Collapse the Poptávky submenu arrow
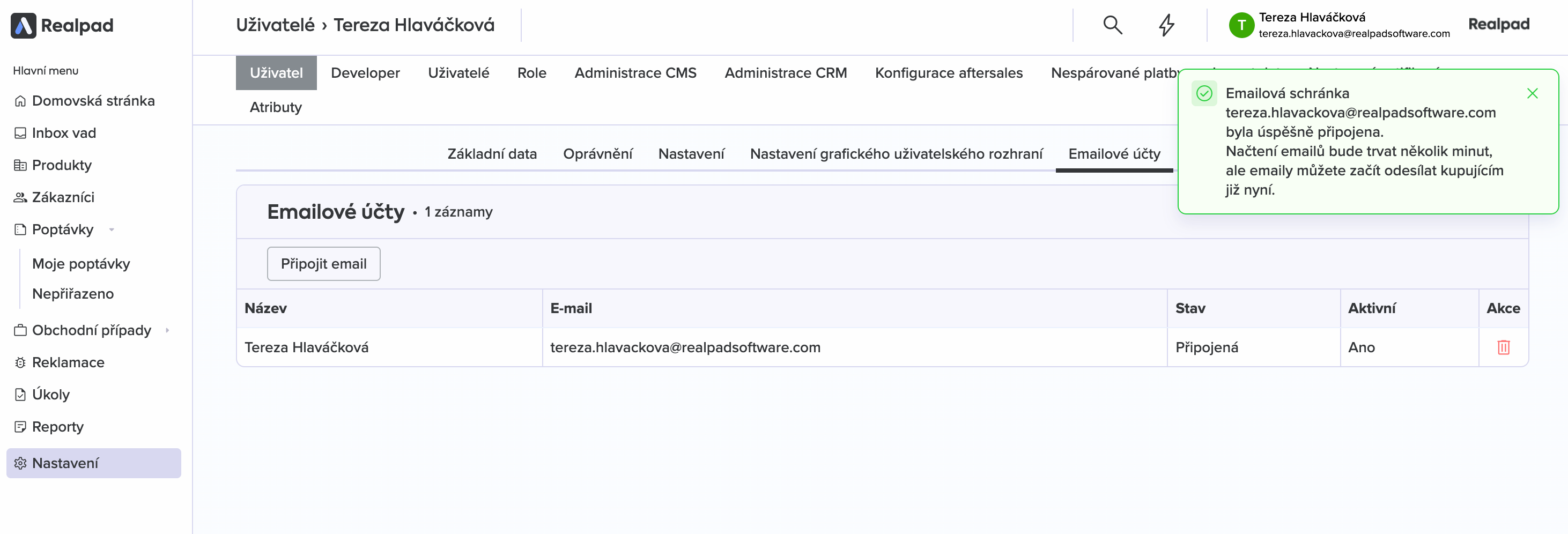Image resolution: width=1568 pixels, height=534 pixels. point(112,229)
